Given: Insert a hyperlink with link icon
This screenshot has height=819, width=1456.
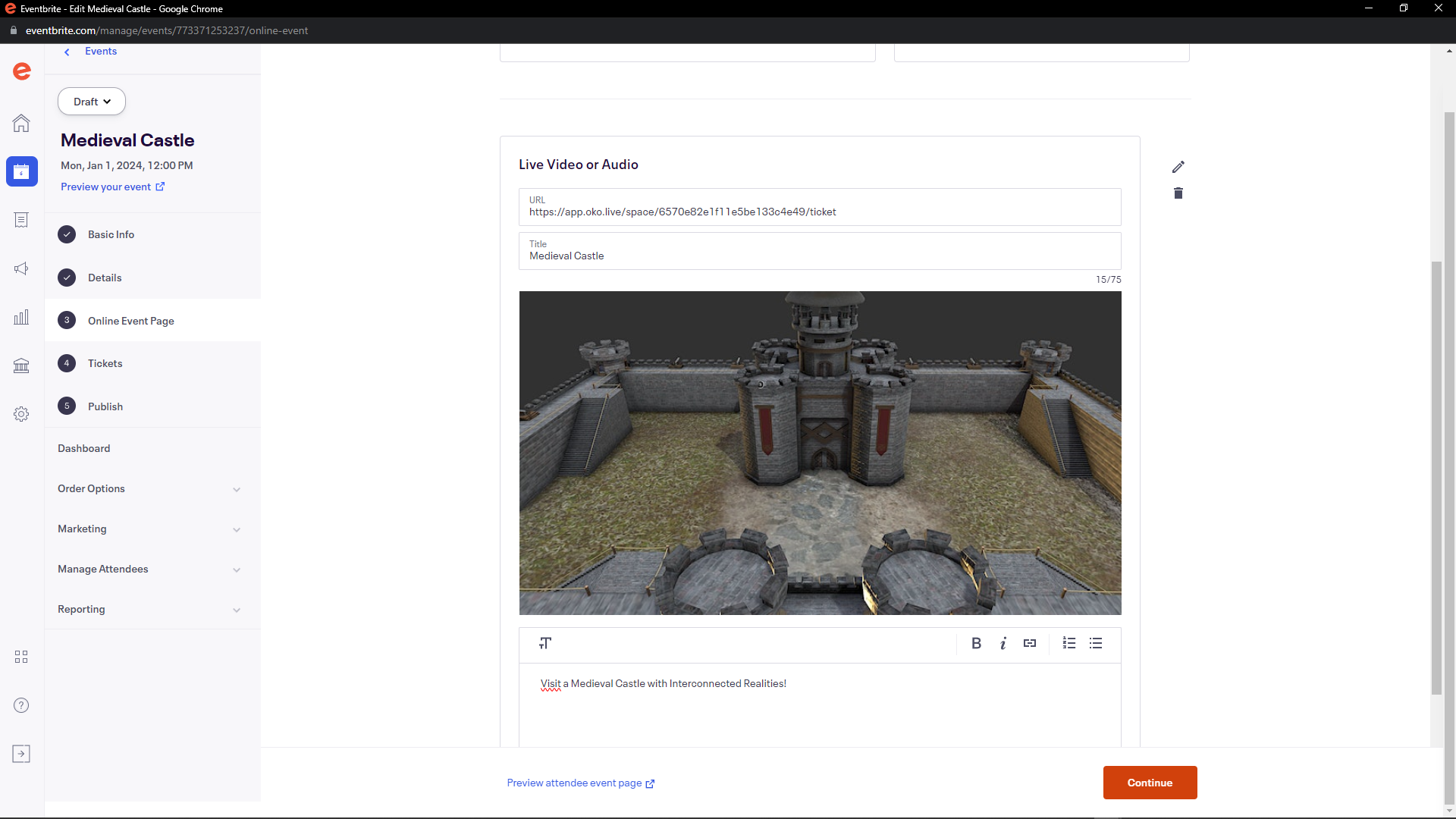Looking at the screenshot, I should click(1029, 643).
